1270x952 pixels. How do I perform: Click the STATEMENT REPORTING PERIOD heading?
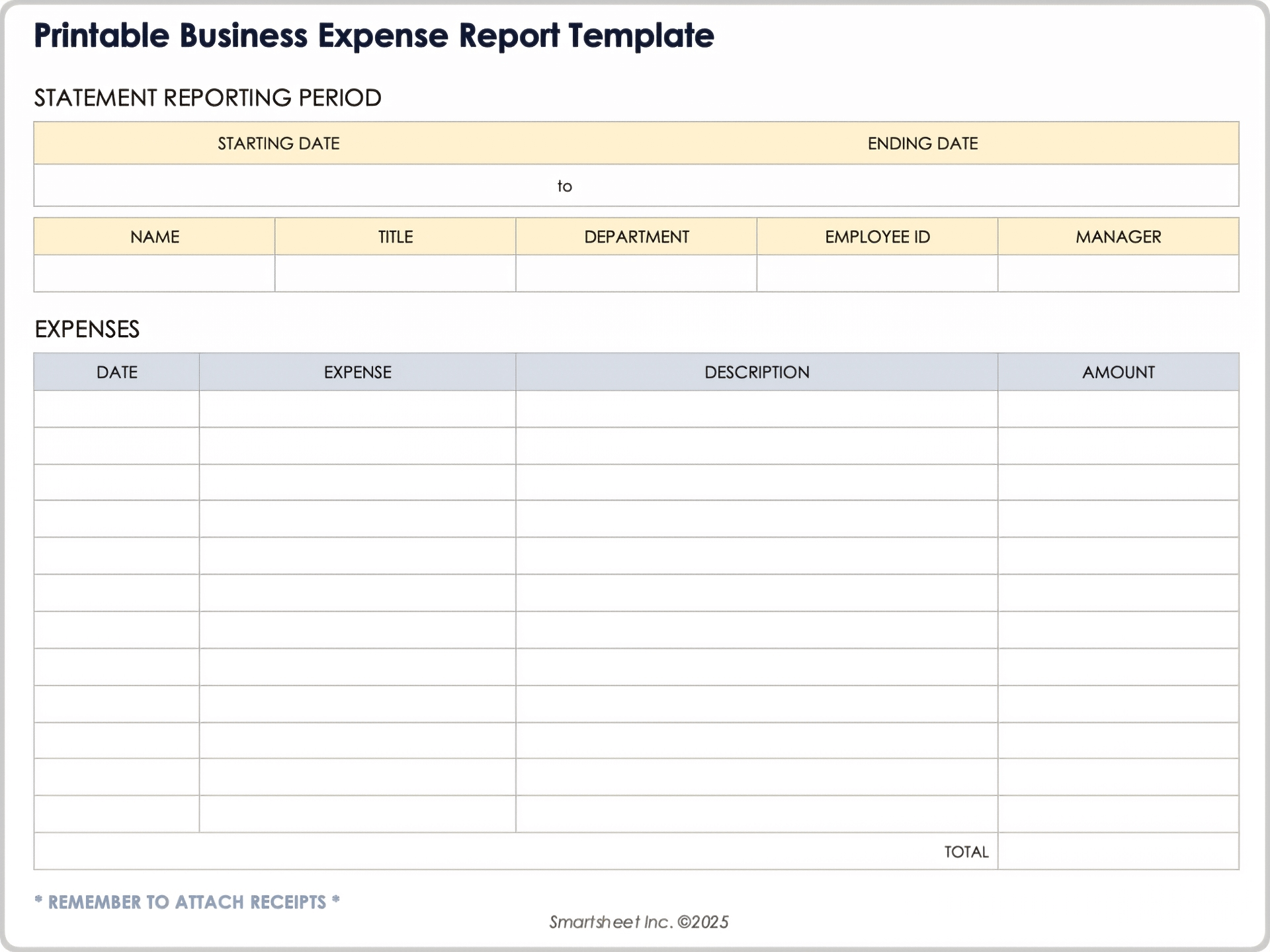tap(208, 98)
